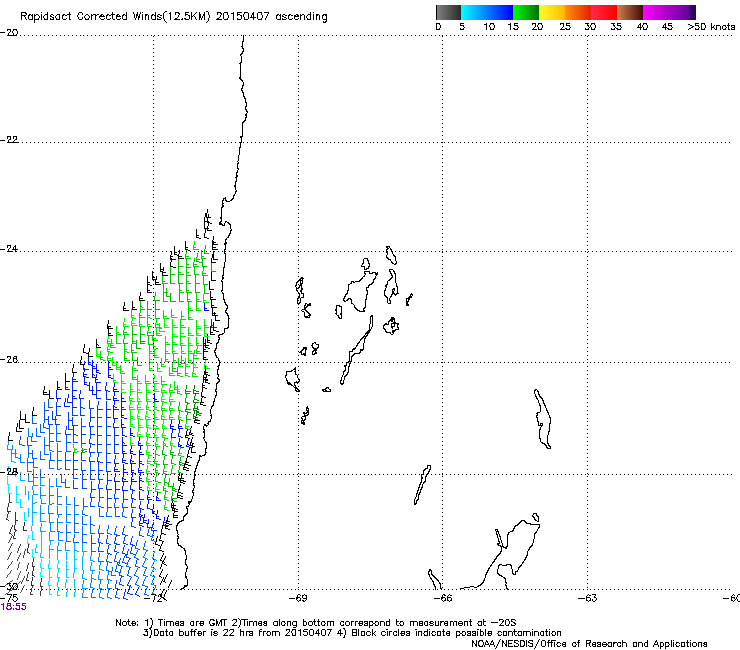Click the -24 latitude label

(9, 248)
